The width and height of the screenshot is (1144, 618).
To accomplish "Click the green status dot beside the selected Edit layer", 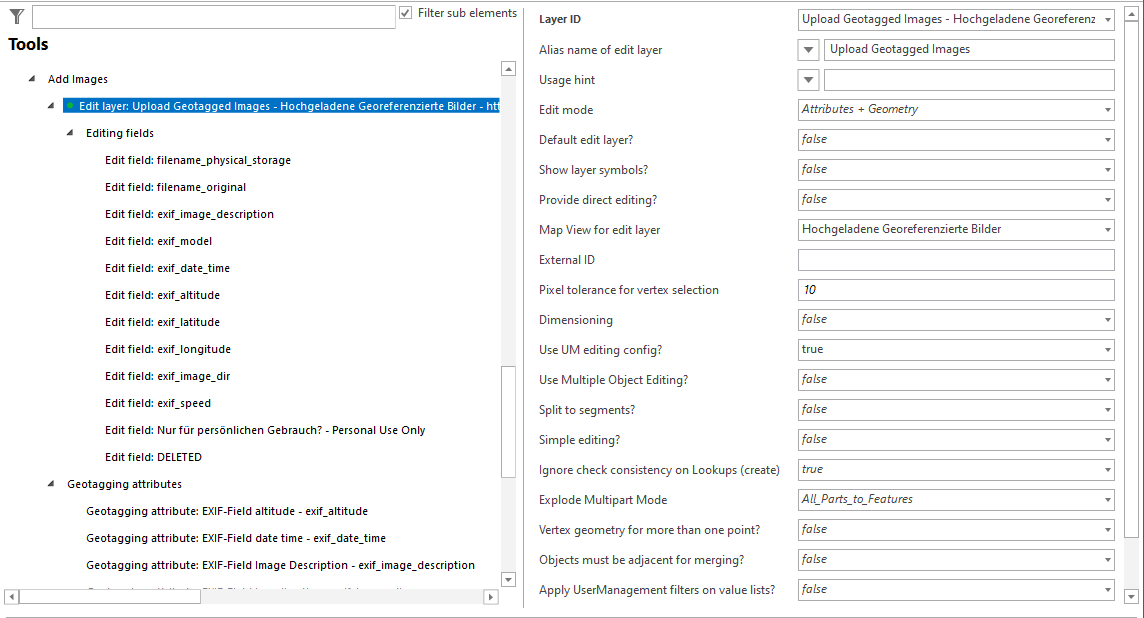I will (x=67, y=105).
